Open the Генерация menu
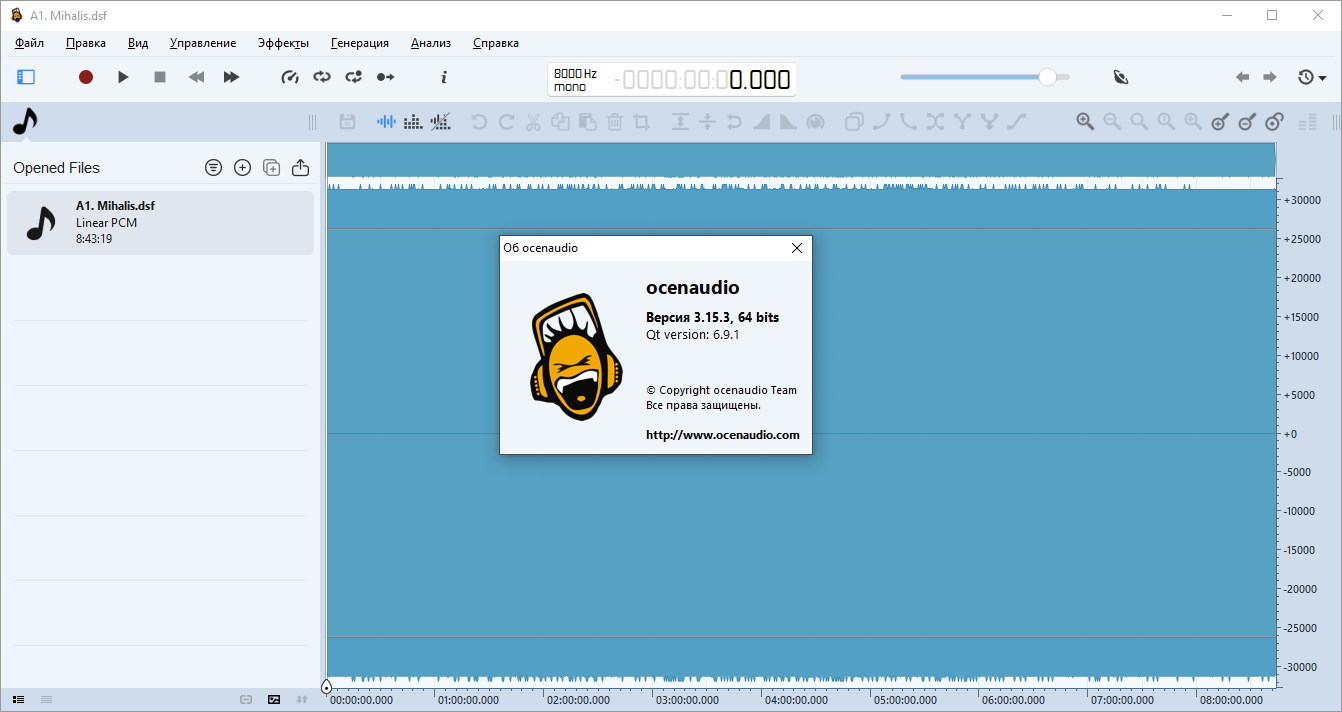The height and width of the screenshot is (712, 1342). 360,43
